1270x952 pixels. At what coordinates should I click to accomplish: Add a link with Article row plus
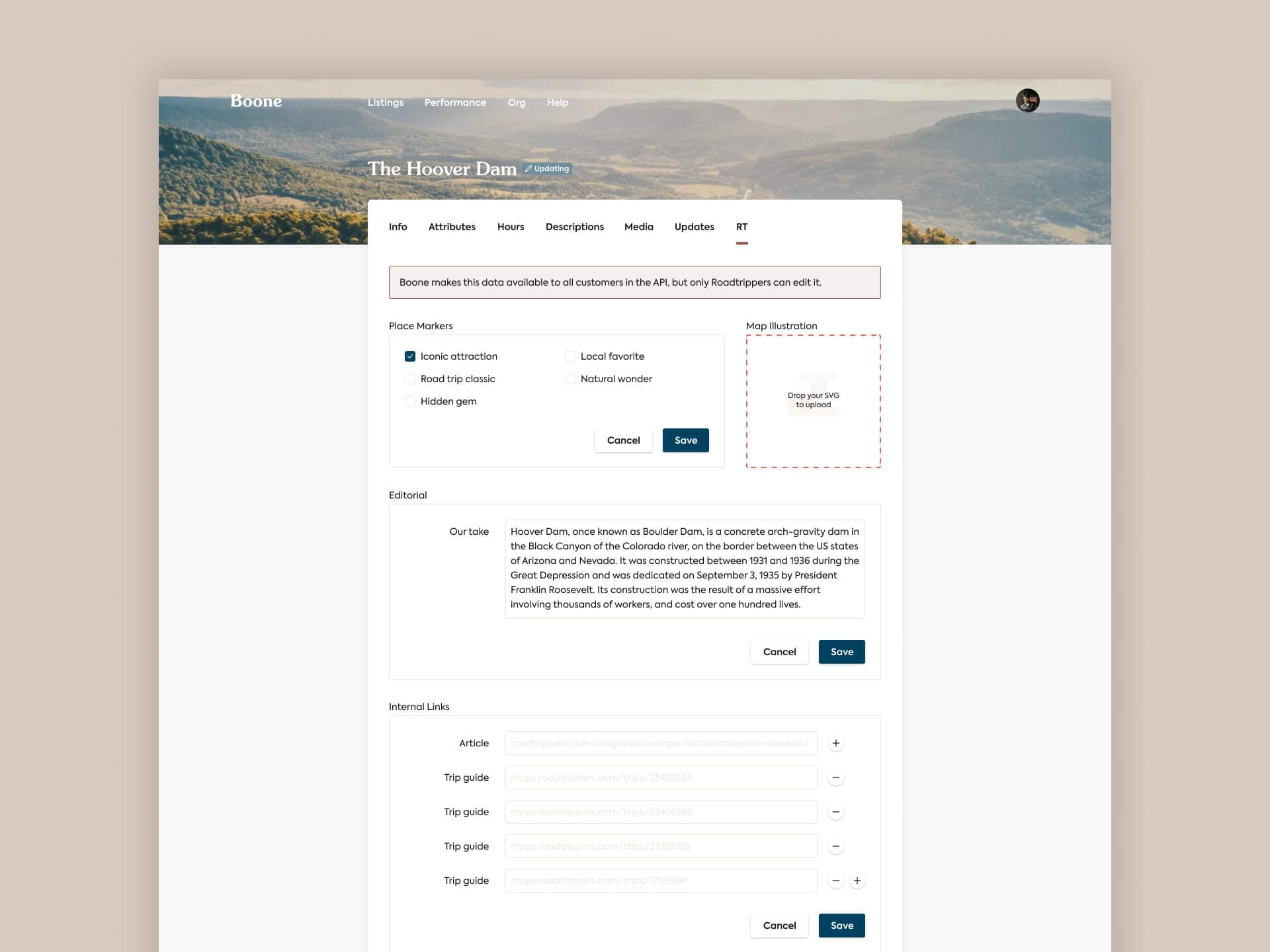coord(836,743)
